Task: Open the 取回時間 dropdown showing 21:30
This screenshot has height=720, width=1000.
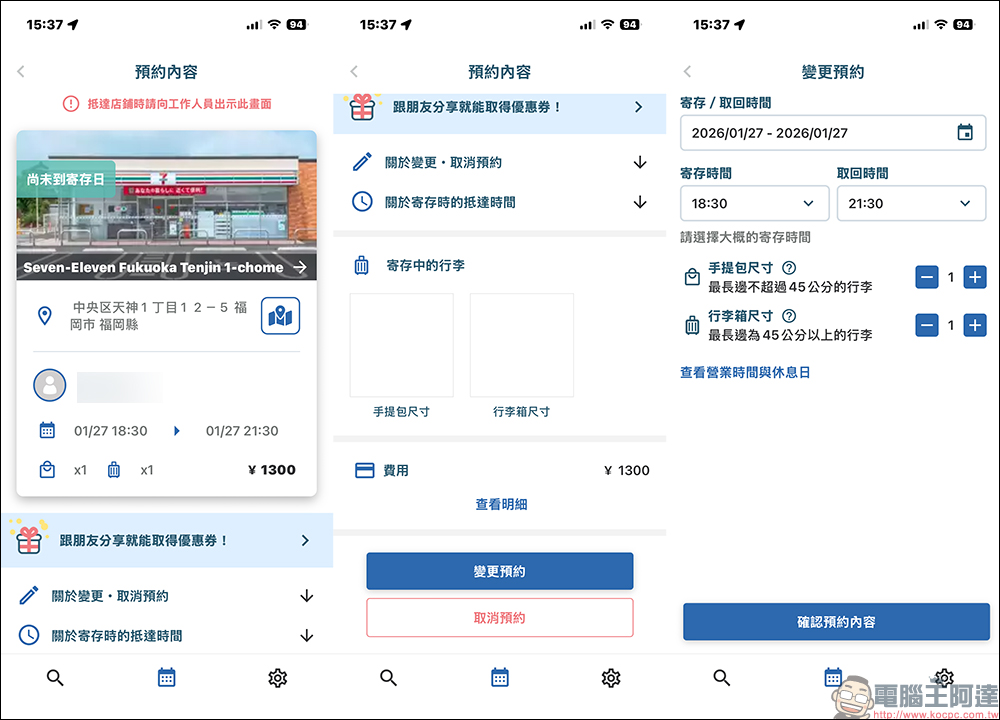Action: pyautogui.click(x=911, y=203)
